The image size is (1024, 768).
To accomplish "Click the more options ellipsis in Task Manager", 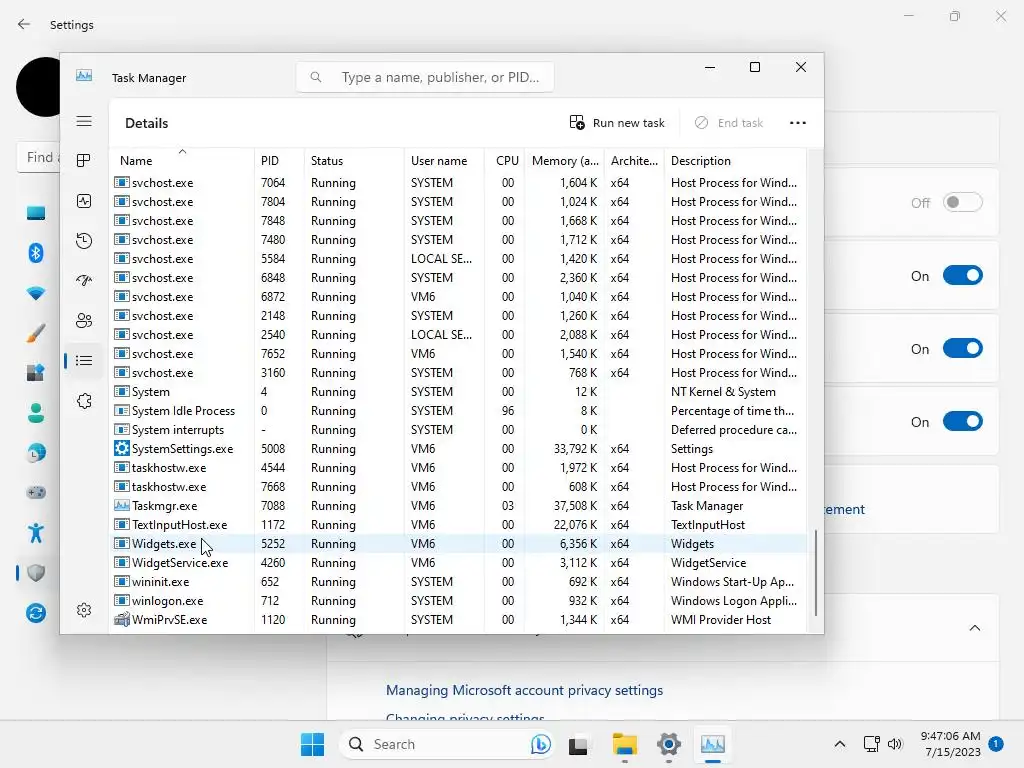I will (x=797, y=123).
